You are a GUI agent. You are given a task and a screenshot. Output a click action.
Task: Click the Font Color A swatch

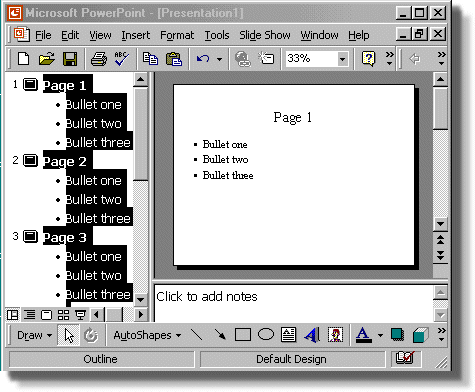click(363, 335)
